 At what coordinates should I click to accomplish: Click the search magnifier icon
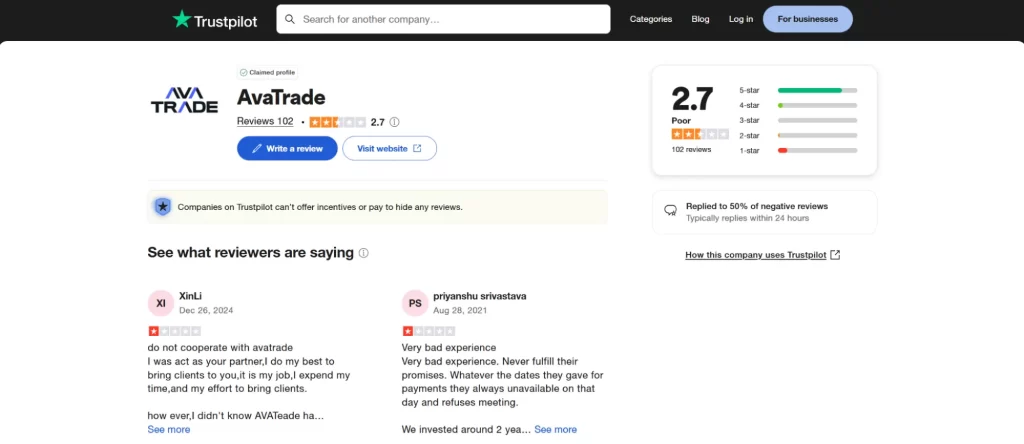click(290, 19)
